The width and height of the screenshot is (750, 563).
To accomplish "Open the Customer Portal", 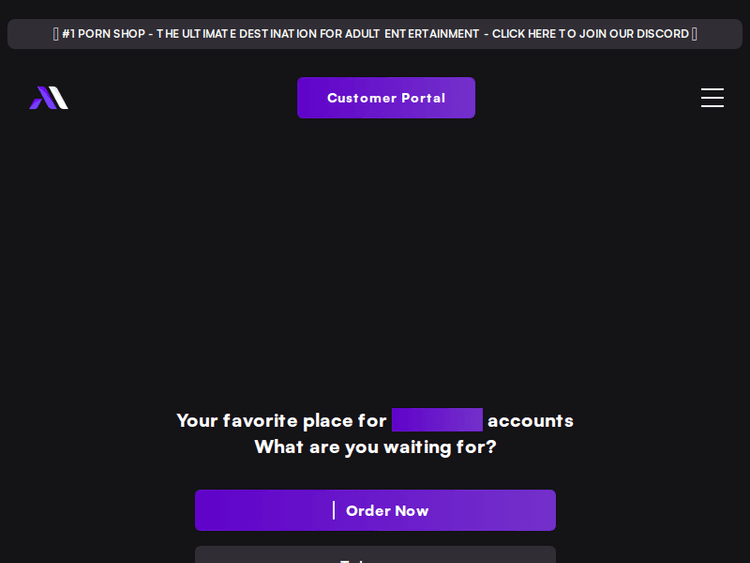I will [386, 98].
